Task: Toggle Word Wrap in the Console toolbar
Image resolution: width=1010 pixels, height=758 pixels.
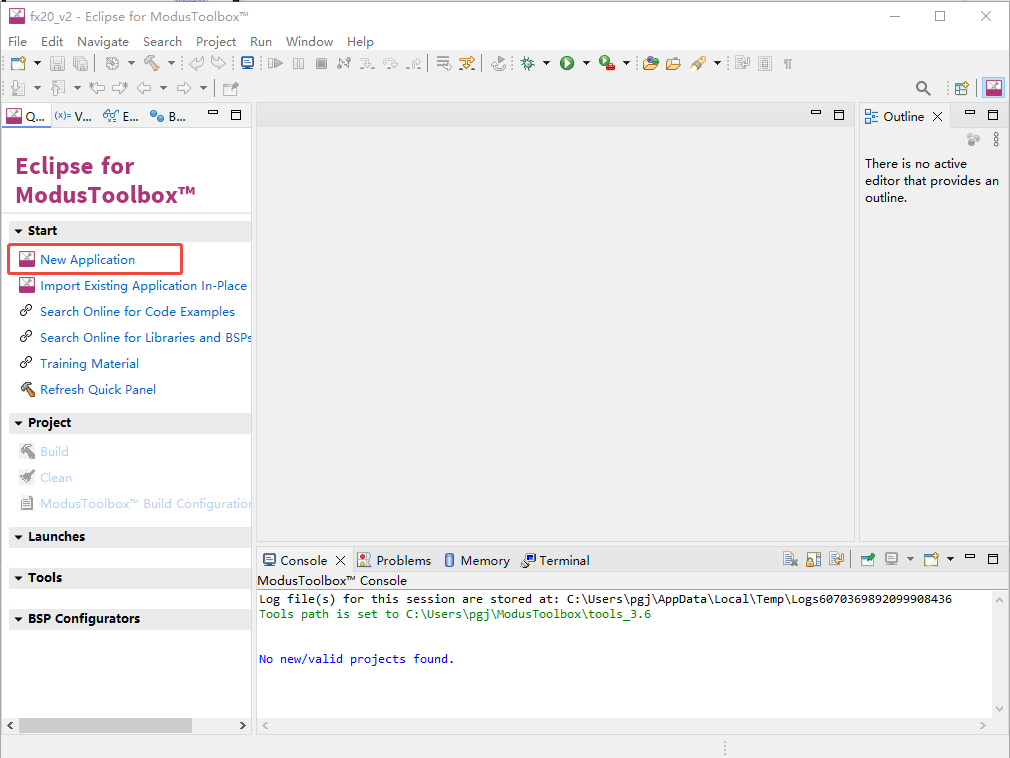Action: [x=837, y=559]
